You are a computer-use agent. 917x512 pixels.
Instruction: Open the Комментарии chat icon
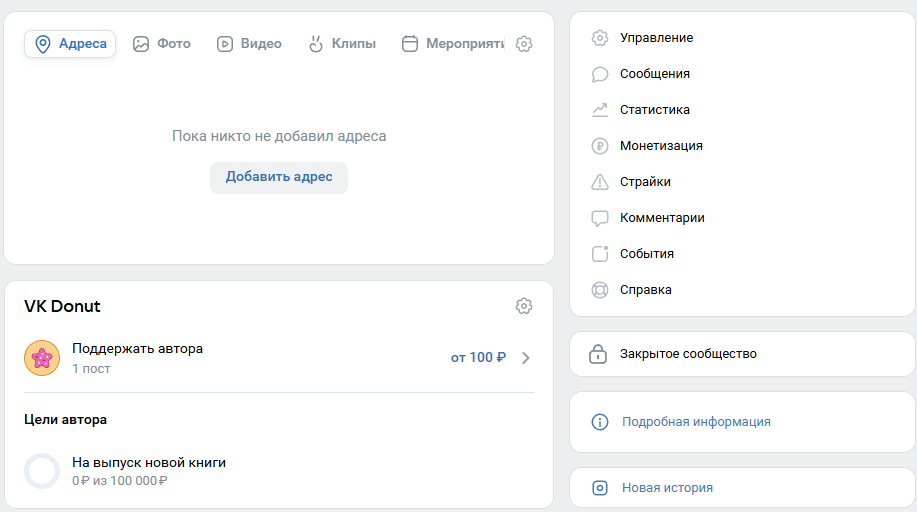(599, 218)
